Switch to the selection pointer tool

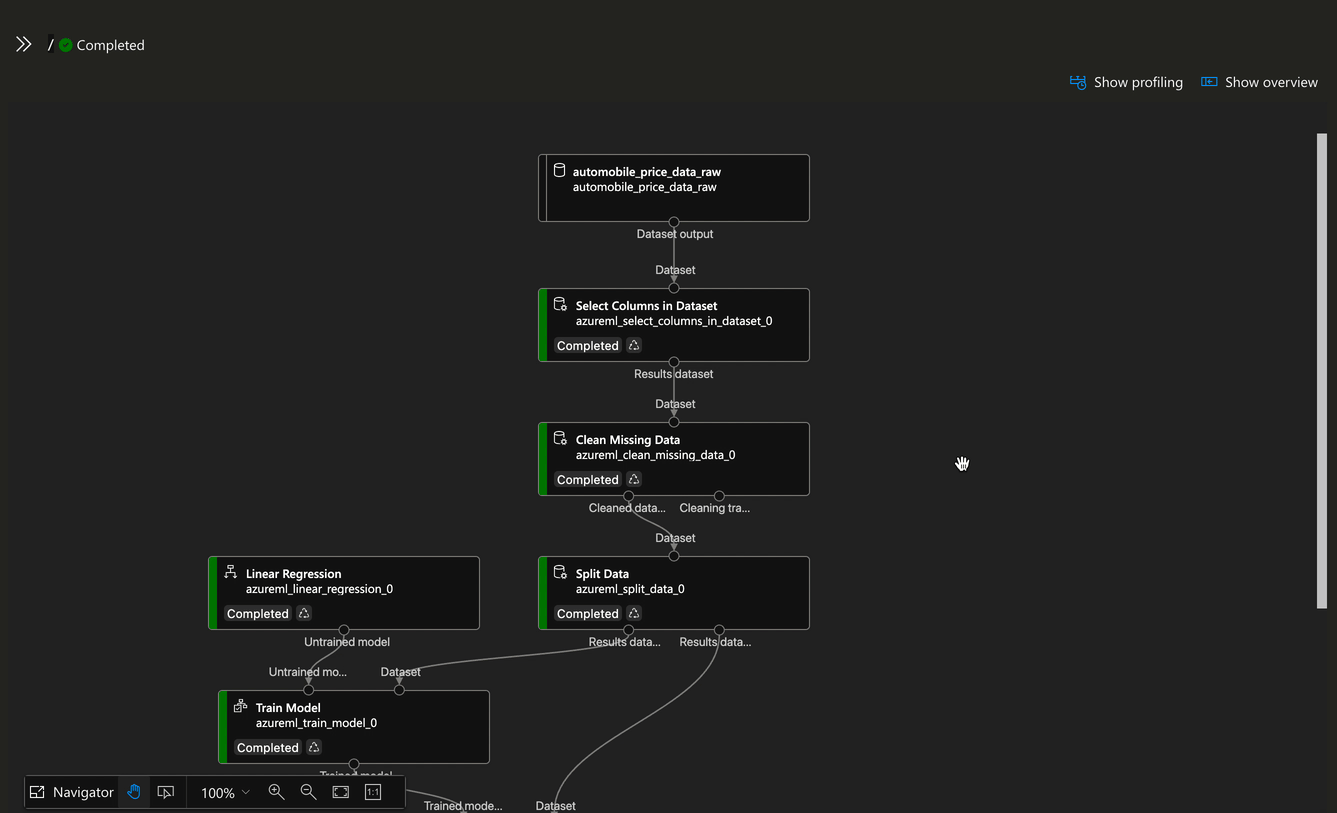tap(166, 792)
